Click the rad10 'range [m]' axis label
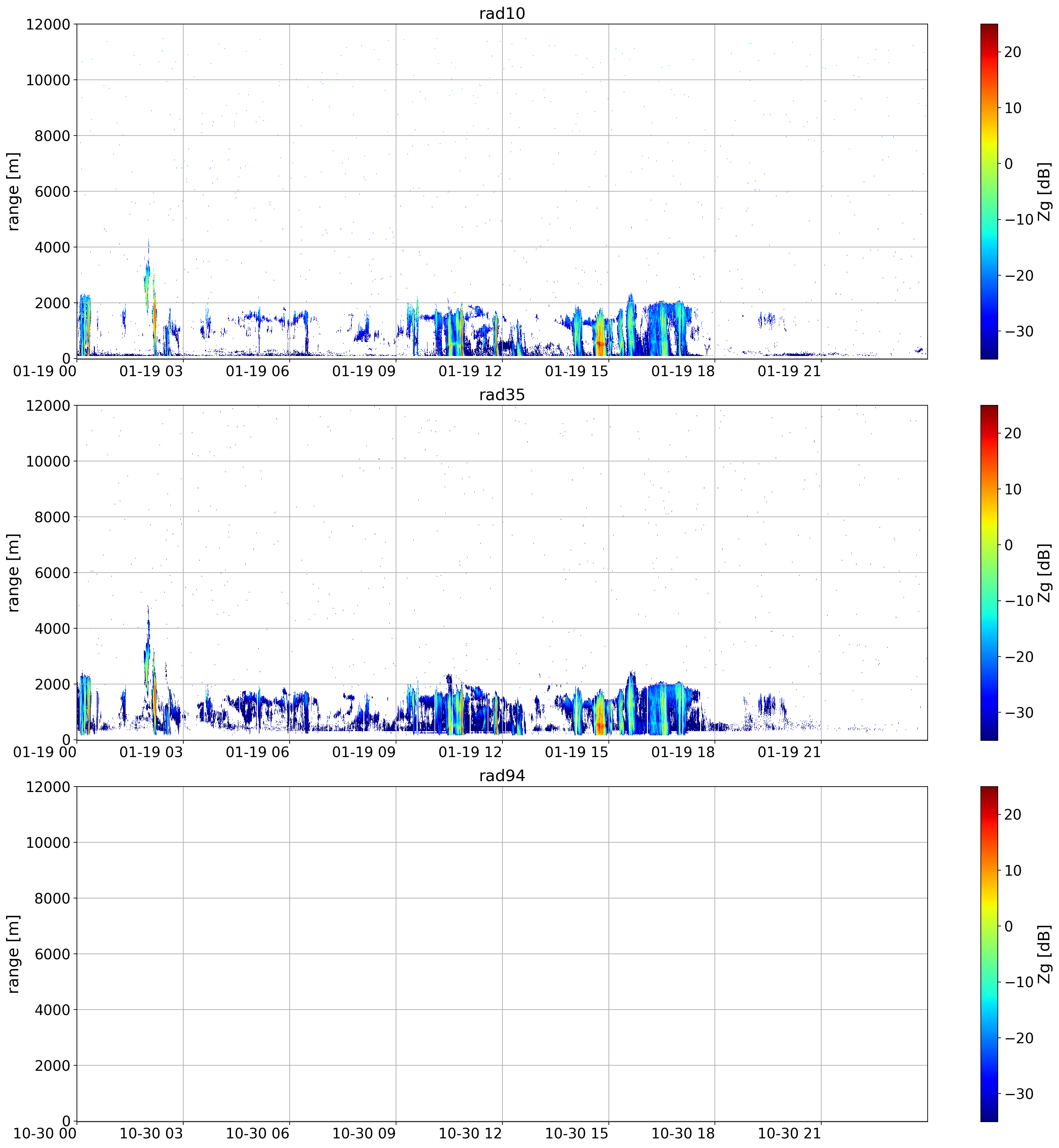1059x1148 pixels. [14, 191]
